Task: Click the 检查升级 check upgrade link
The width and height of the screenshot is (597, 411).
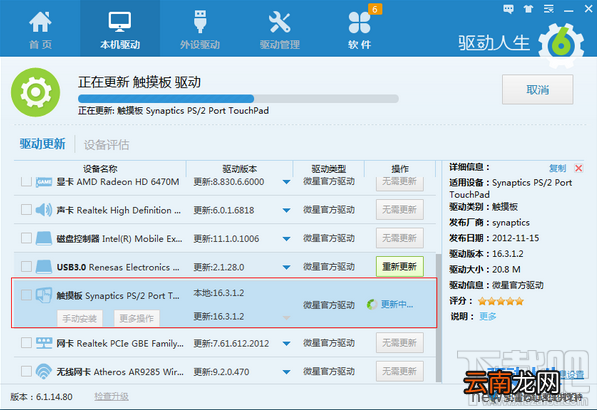Action: tap(111, 397)
